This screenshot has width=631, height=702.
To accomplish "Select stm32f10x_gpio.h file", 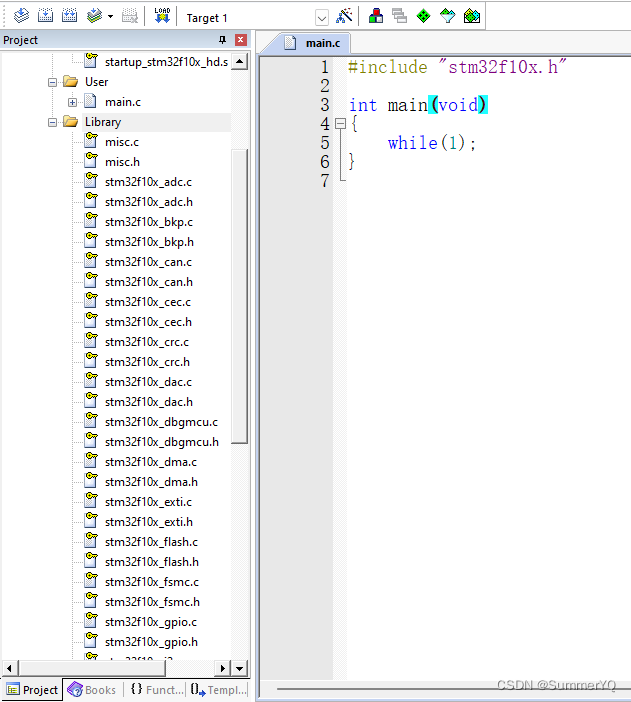I will point(151,642).
